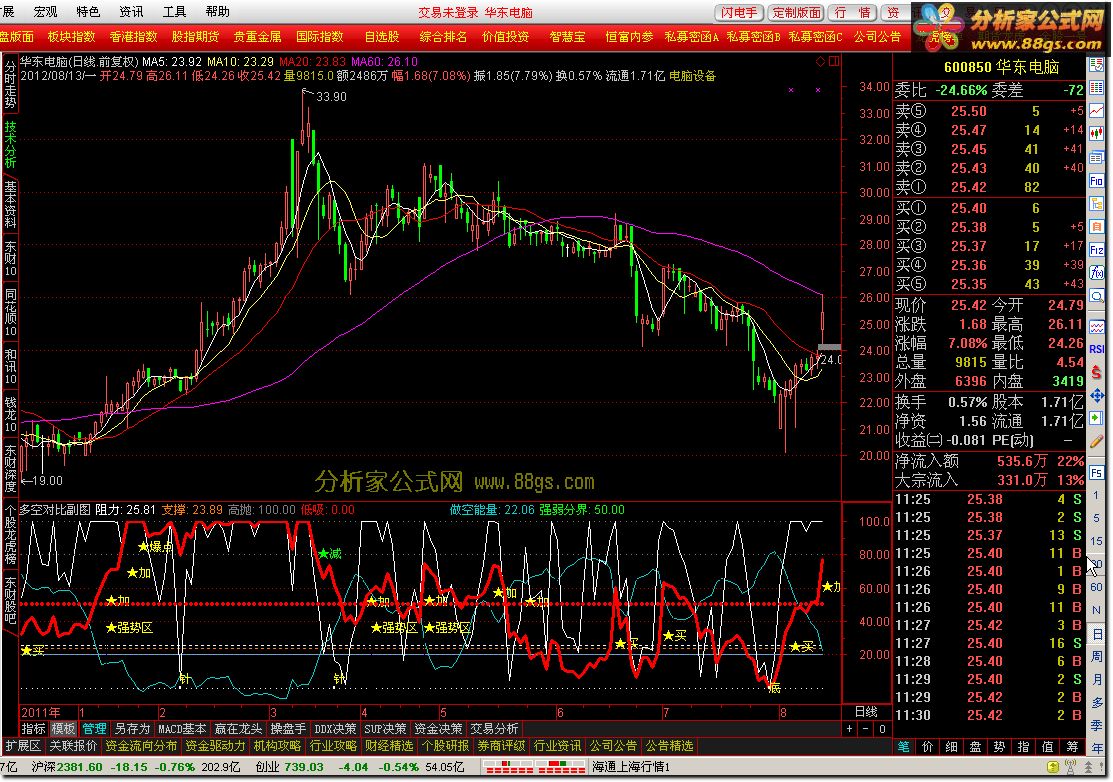Click the FS icon in right toolbar
Screen dimensions: 1113x782
point(1097,473)
